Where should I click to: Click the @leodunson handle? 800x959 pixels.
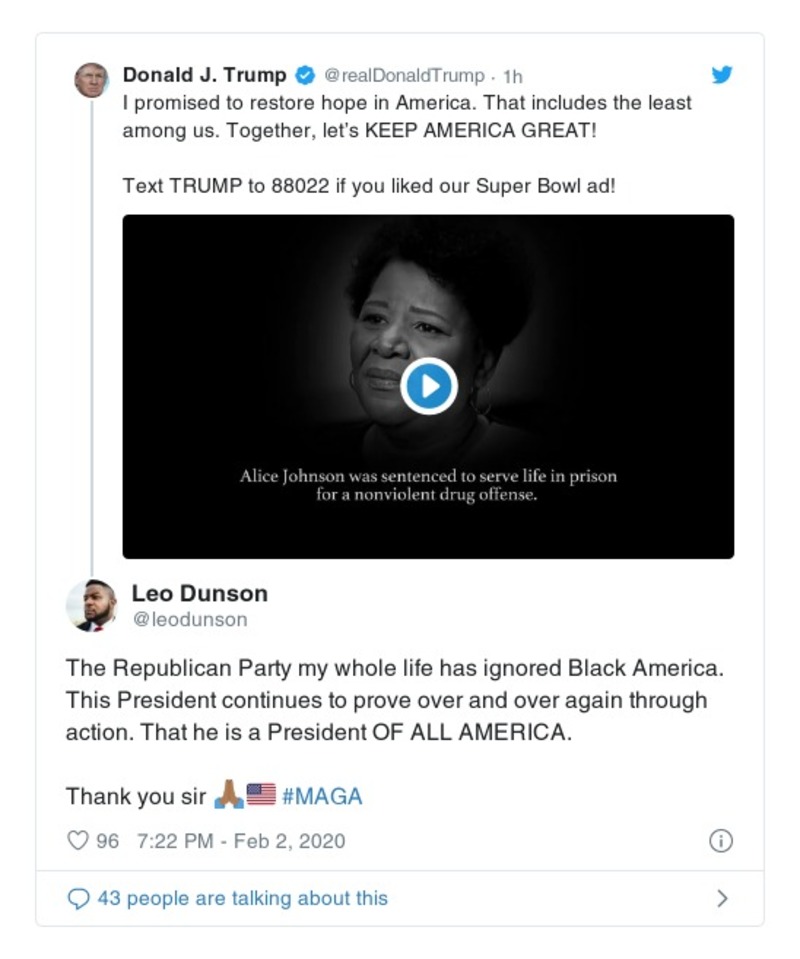(189, 620)
